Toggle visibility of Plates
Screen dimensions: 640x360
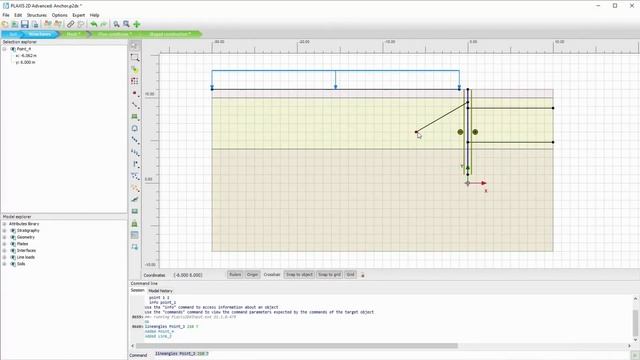click(x=13, y=244)
